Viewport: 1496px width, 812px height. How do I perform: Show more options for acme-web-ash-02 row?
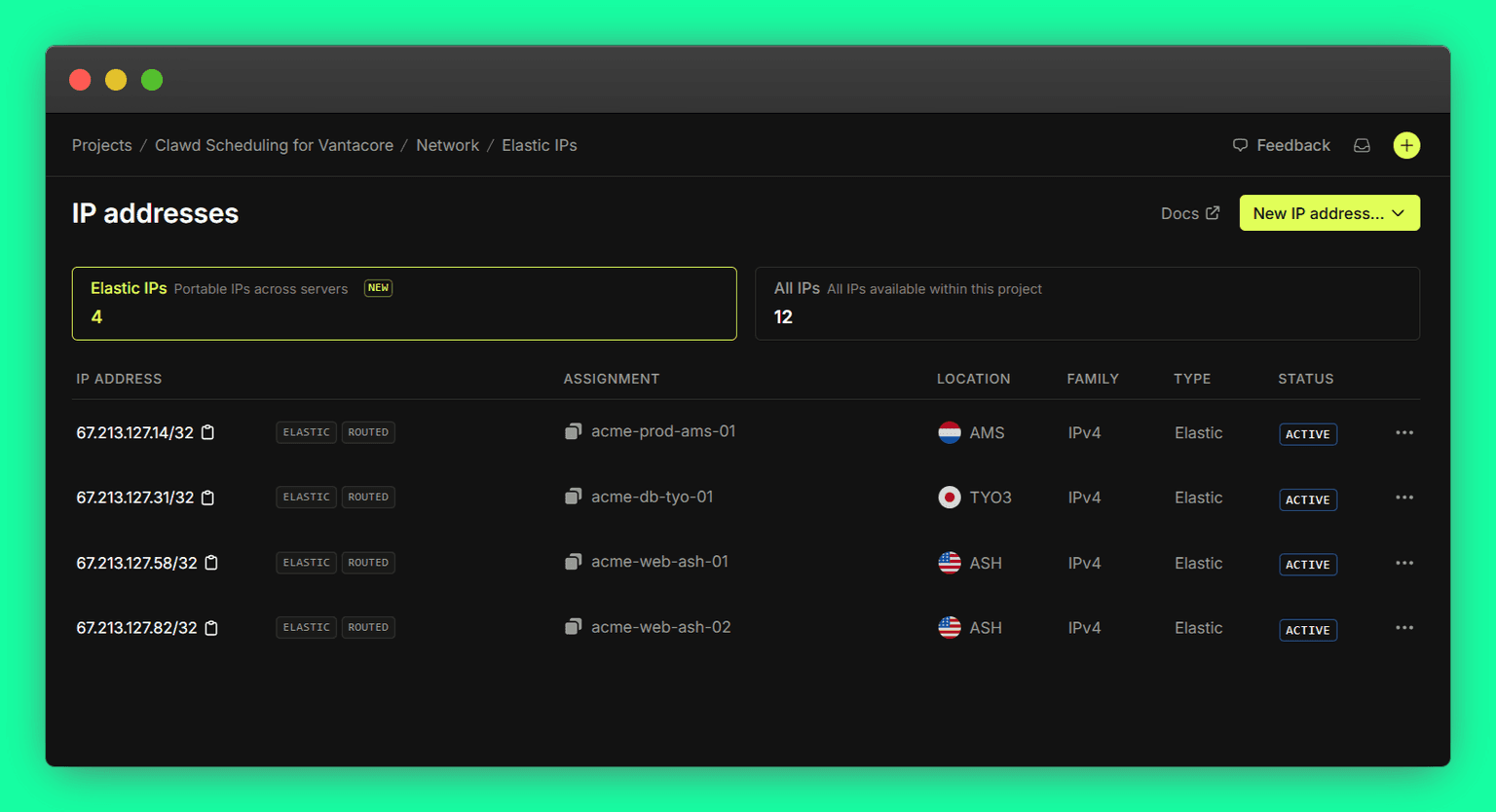[x=1403, y=628]
